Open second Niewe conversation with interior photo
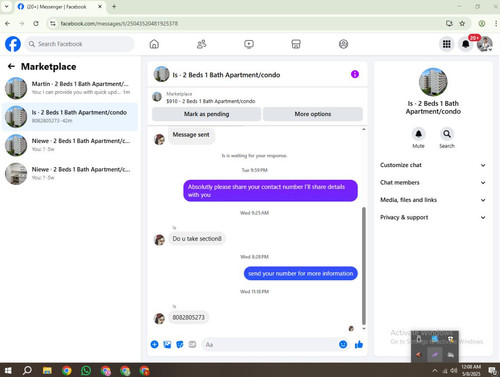Screen dimensions: 500x377 tap(70, 174)
